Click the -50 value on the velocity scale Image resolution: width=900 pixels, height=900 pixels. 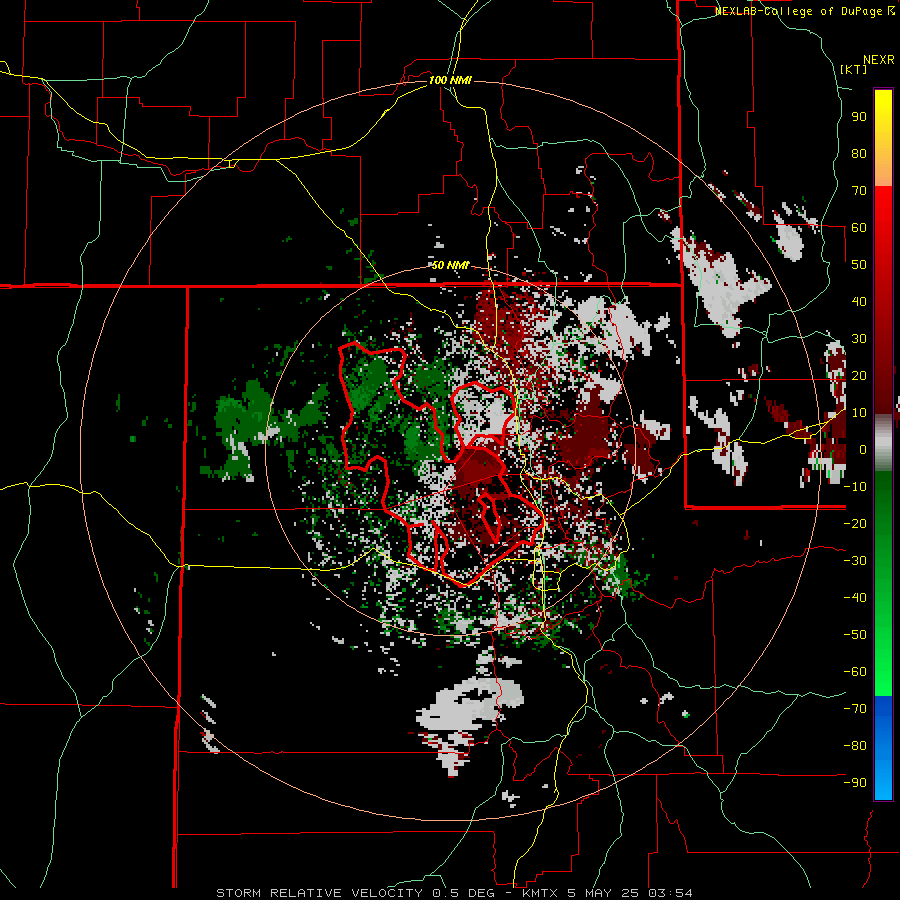pyautogui.click(x=856, y=635)
